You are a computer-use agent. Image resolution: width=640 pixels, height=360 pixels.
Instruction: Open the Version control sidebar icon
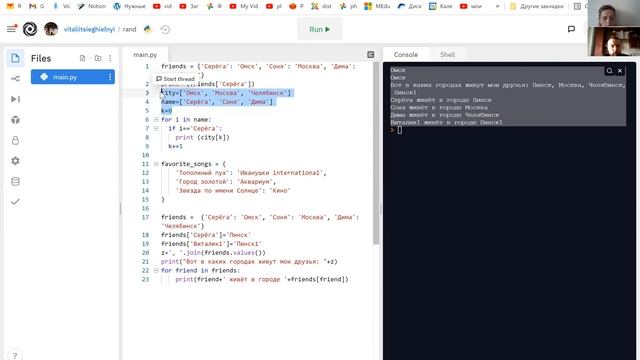[15, 78]
